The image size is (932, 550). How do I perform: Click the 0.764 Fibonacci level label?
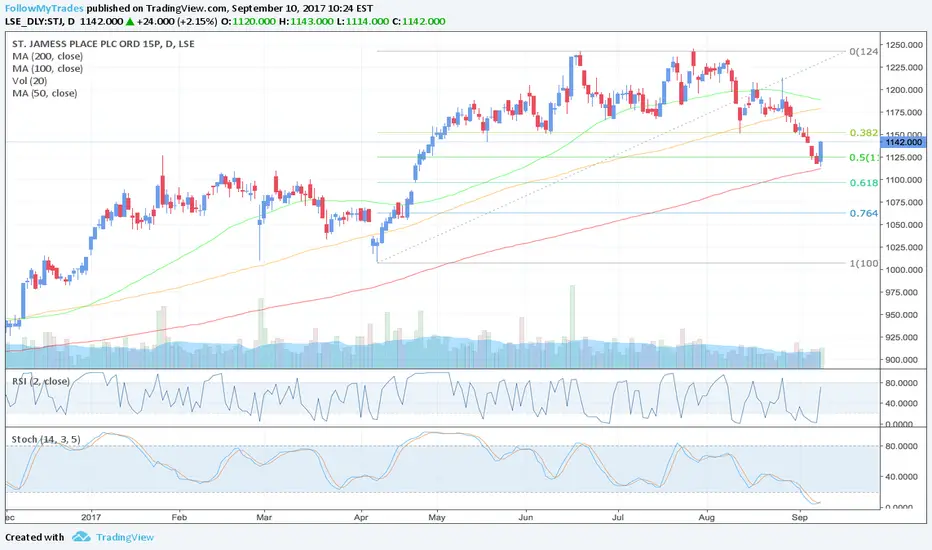coord(864,213)
